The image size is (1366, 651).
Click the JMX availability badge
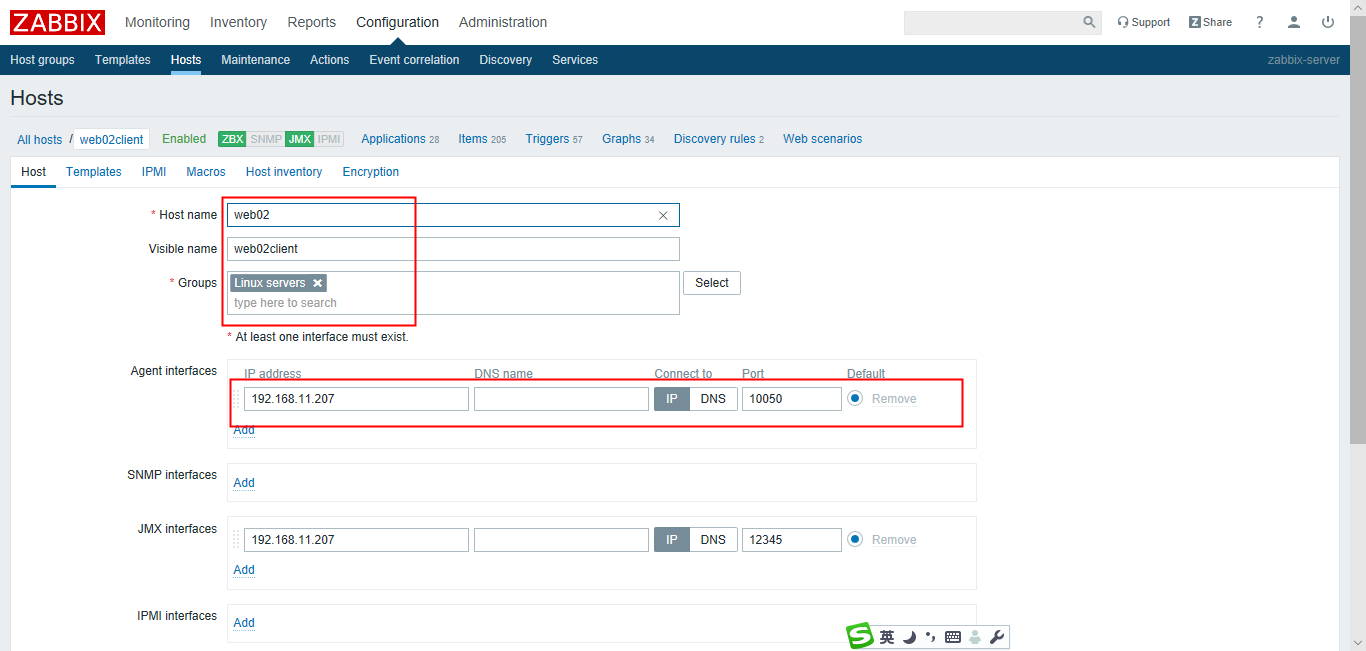click(299, 139)
